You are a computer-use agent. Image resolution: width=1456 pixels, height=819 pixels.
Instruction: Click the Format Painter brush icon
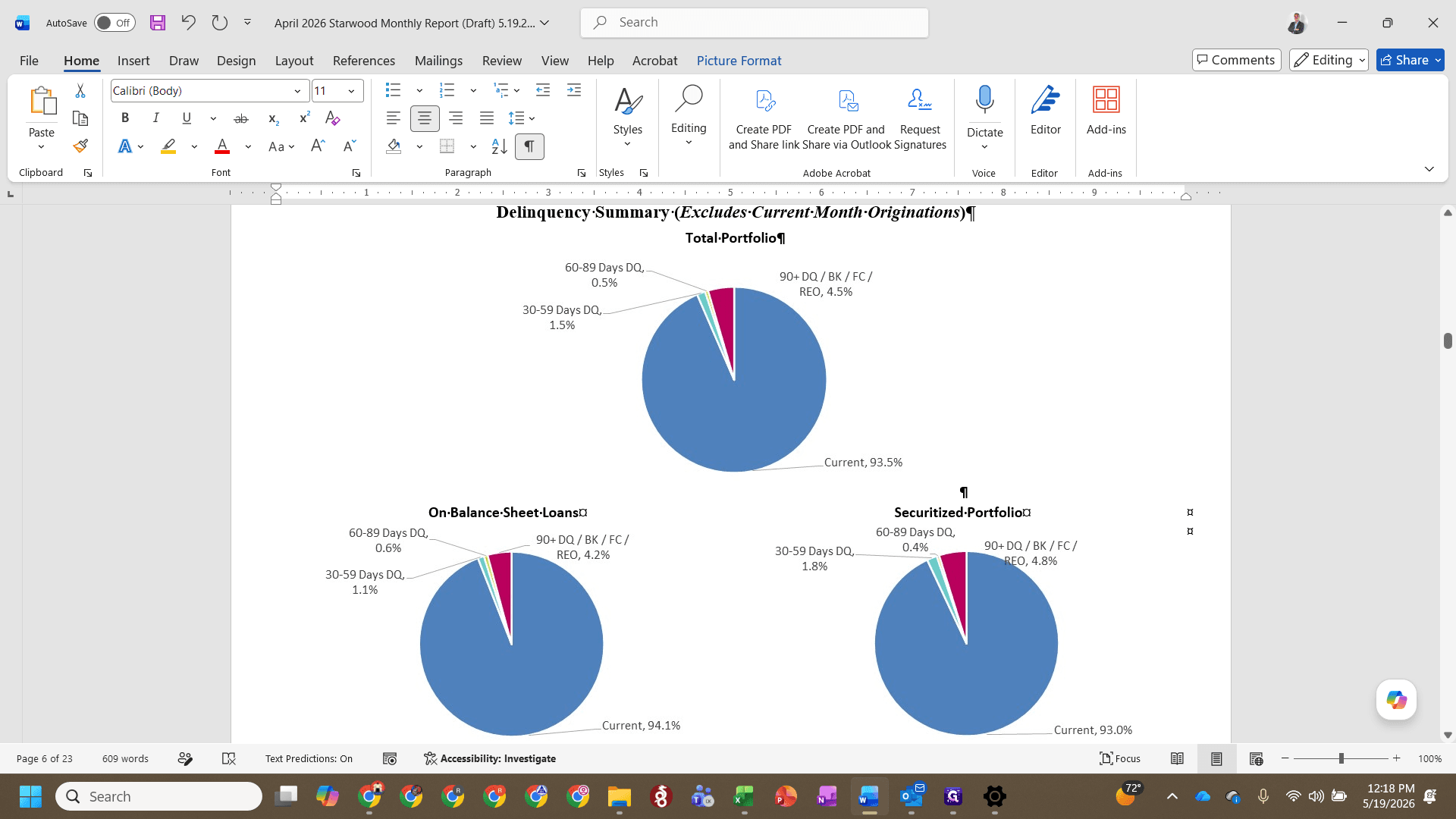[80, 146]
